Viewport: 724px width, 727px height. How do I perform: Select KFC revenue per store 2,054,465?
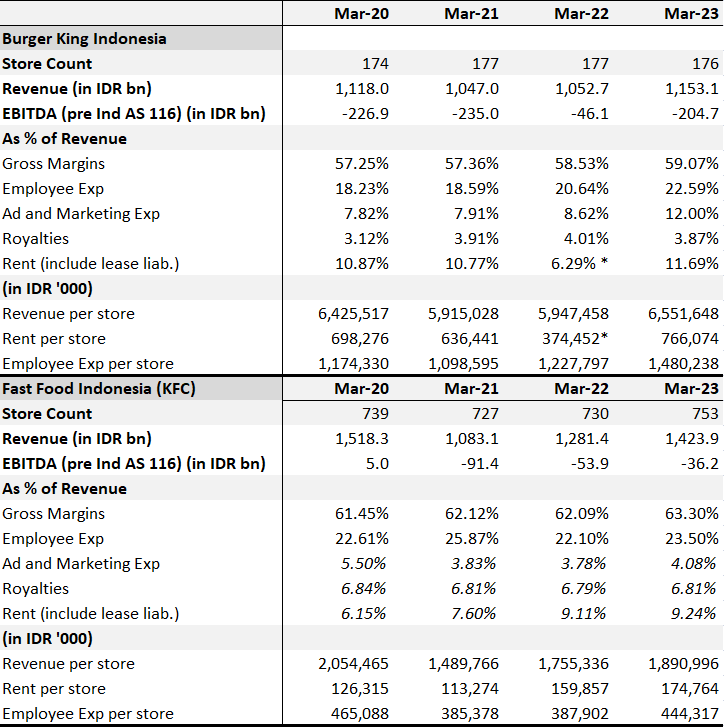(x=353, y=664)
